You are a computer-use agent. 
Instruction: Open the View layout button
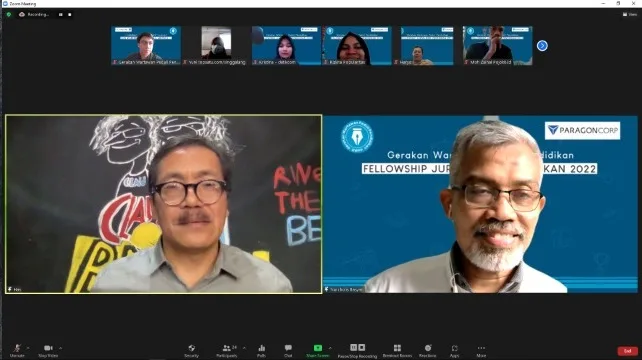[x=630, y=14]
